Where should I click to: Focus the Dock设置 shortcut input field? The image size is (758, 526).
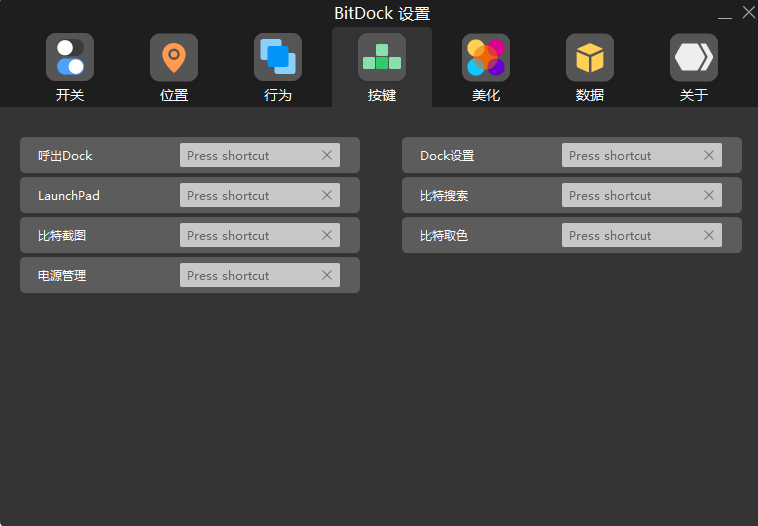(641, 155)
